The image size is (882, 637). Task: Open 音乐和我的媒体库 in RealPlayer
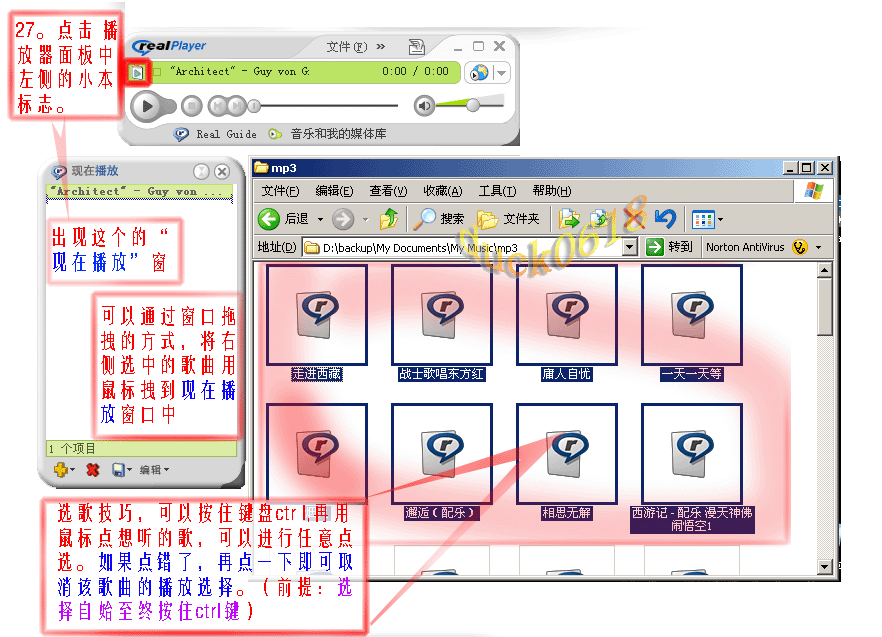click(338, 134)
